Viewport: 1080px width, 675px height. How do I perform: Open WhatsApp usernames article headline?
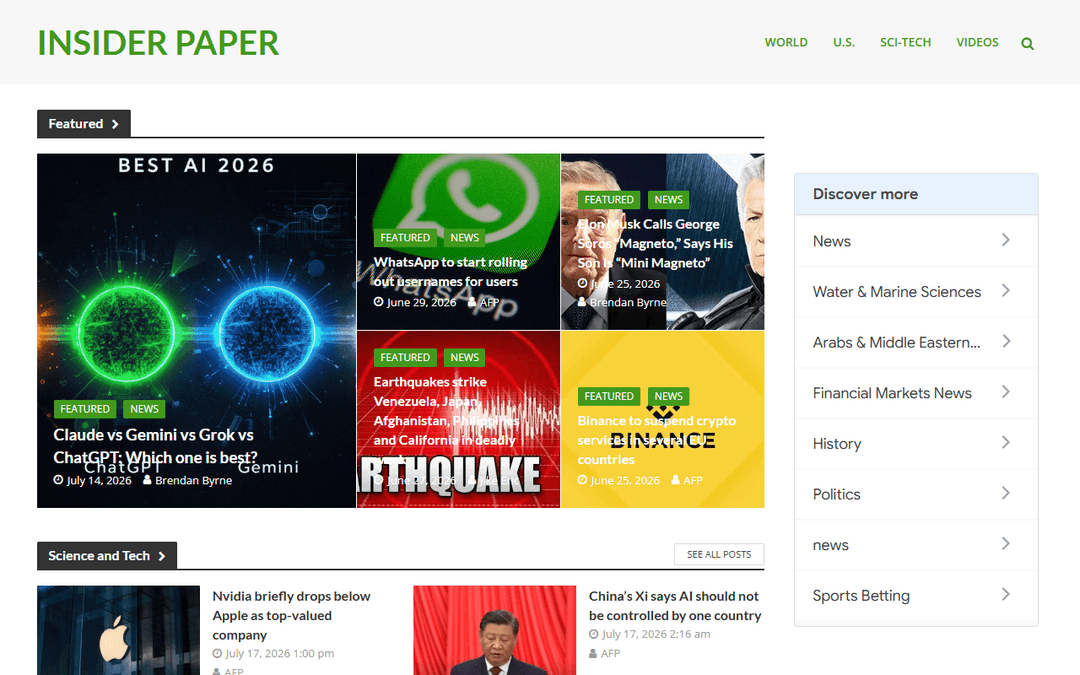(450, 271)
